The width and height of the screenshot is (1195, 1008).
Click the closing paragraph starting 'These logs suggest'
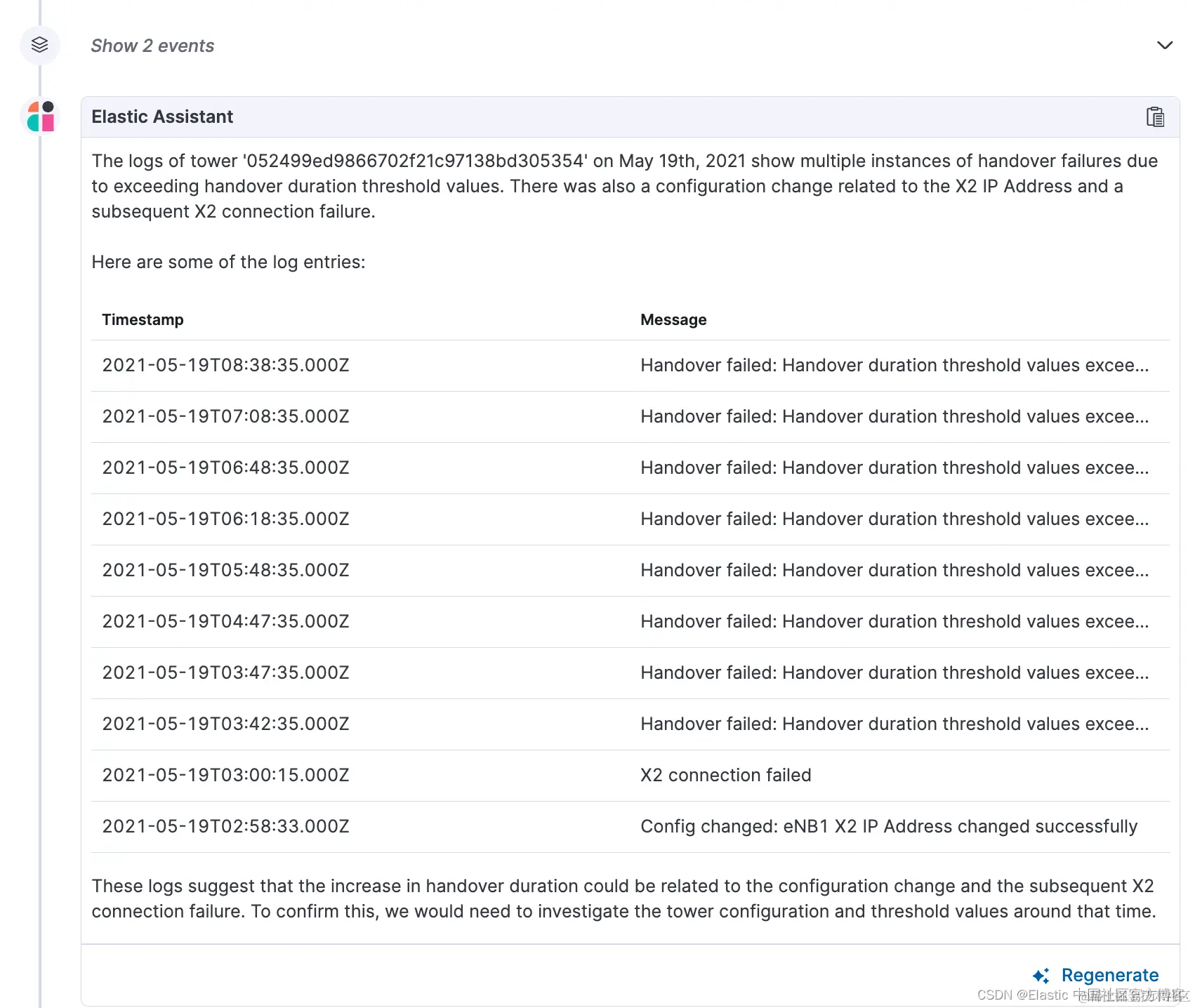pos(623,898)
